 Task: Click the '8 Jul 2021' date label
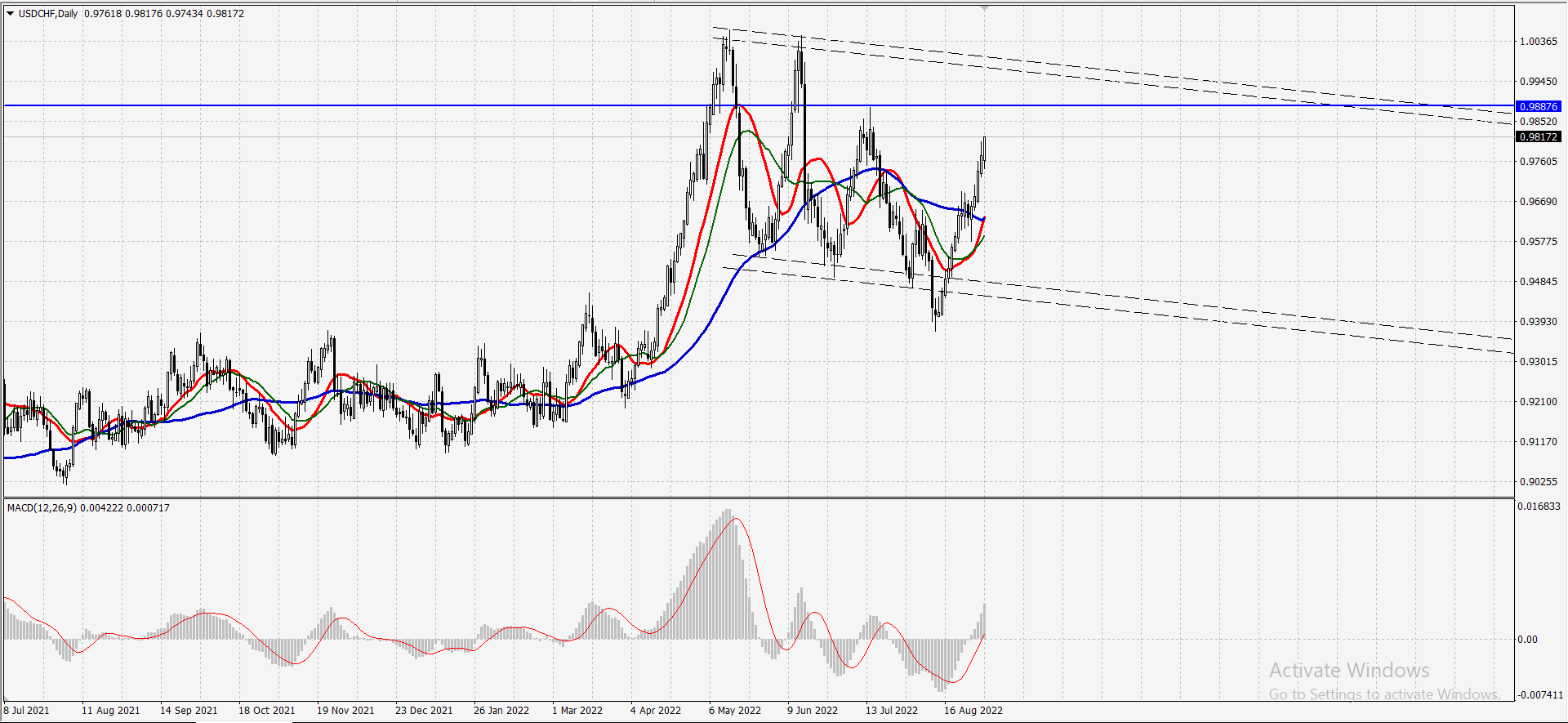point(27,710)
